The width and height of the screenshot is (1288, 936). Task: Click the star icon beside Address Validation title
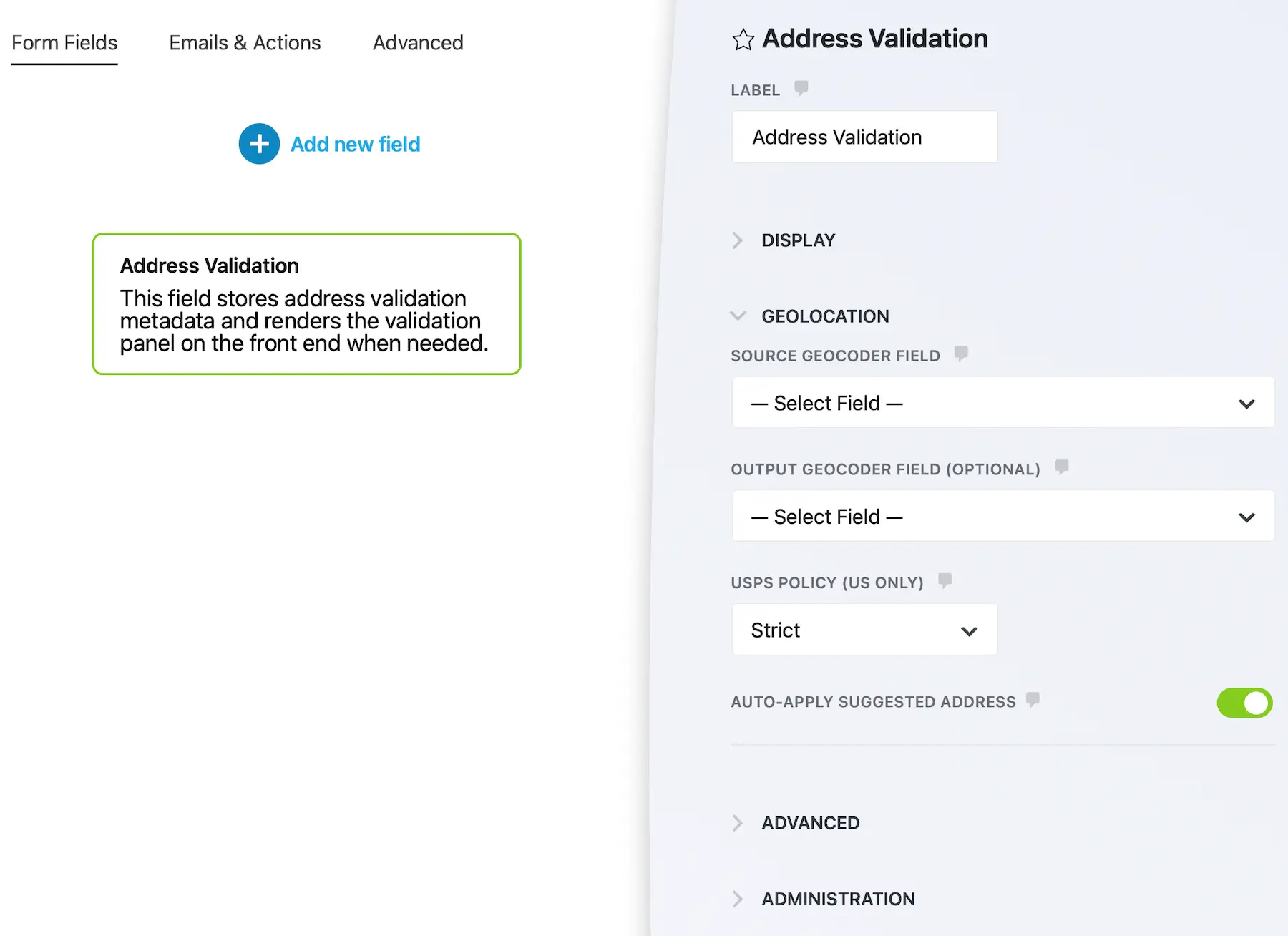pyautogui.click(x=743, y=39)
